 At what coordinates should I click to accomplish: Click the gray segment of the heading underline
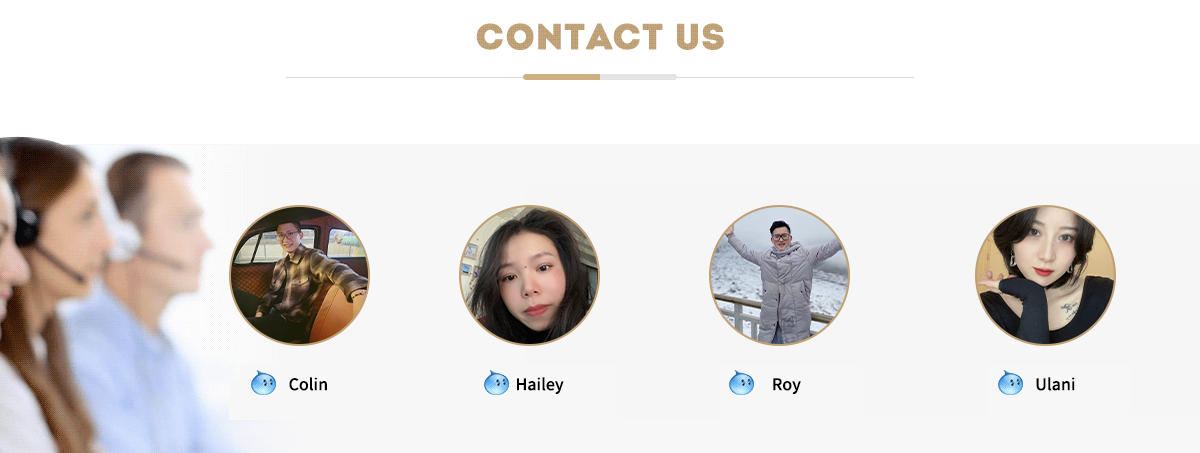638,77
